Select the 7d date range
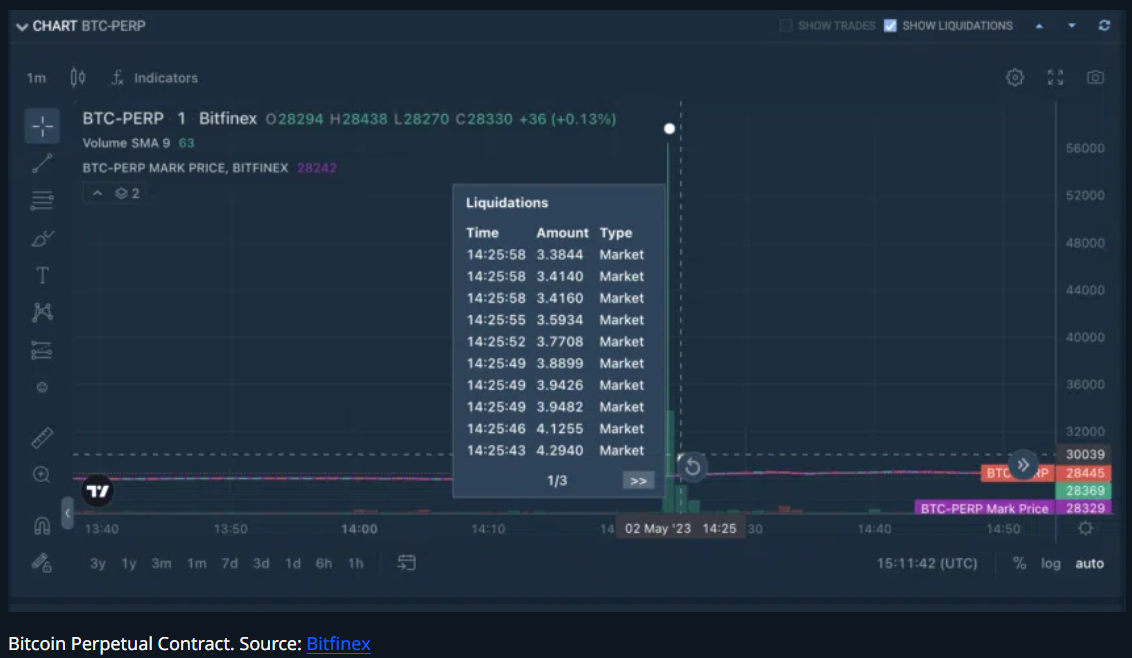The width and height of the screenshot is (1132, 658). [230, 563]
